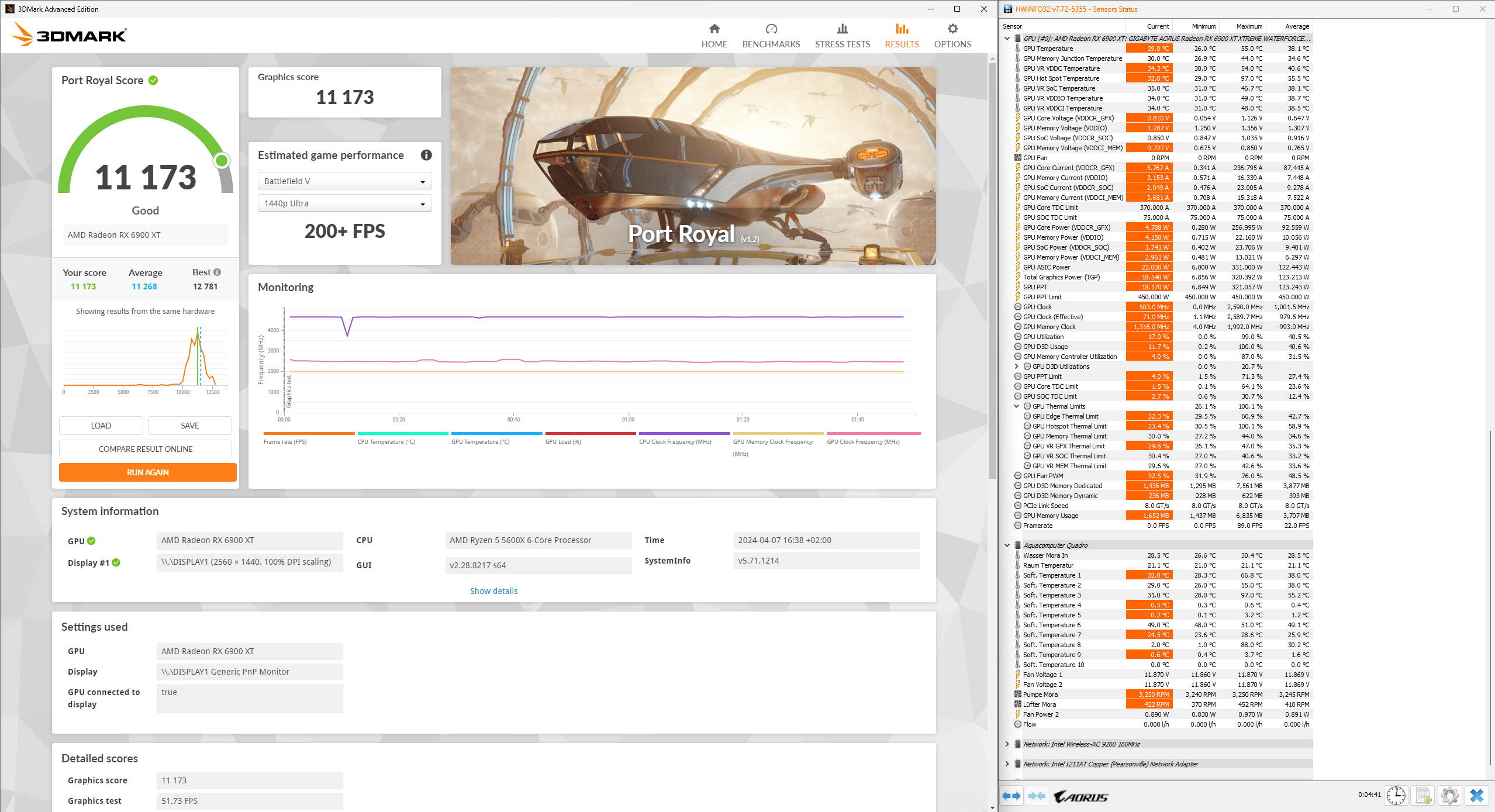This screenshot has width=1495, height=812.
Task: Toggle the GPU Load (%) chart legend
Action: (590, 438)
